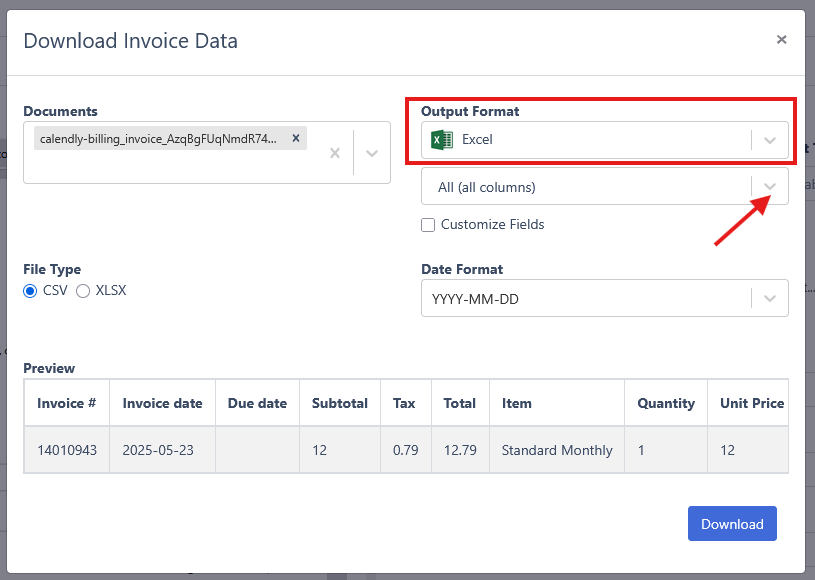This screenshot has width=815, height=580.
Task: Click the Invoice # column header
Action: pyautogui.click(x=67, y=403)
